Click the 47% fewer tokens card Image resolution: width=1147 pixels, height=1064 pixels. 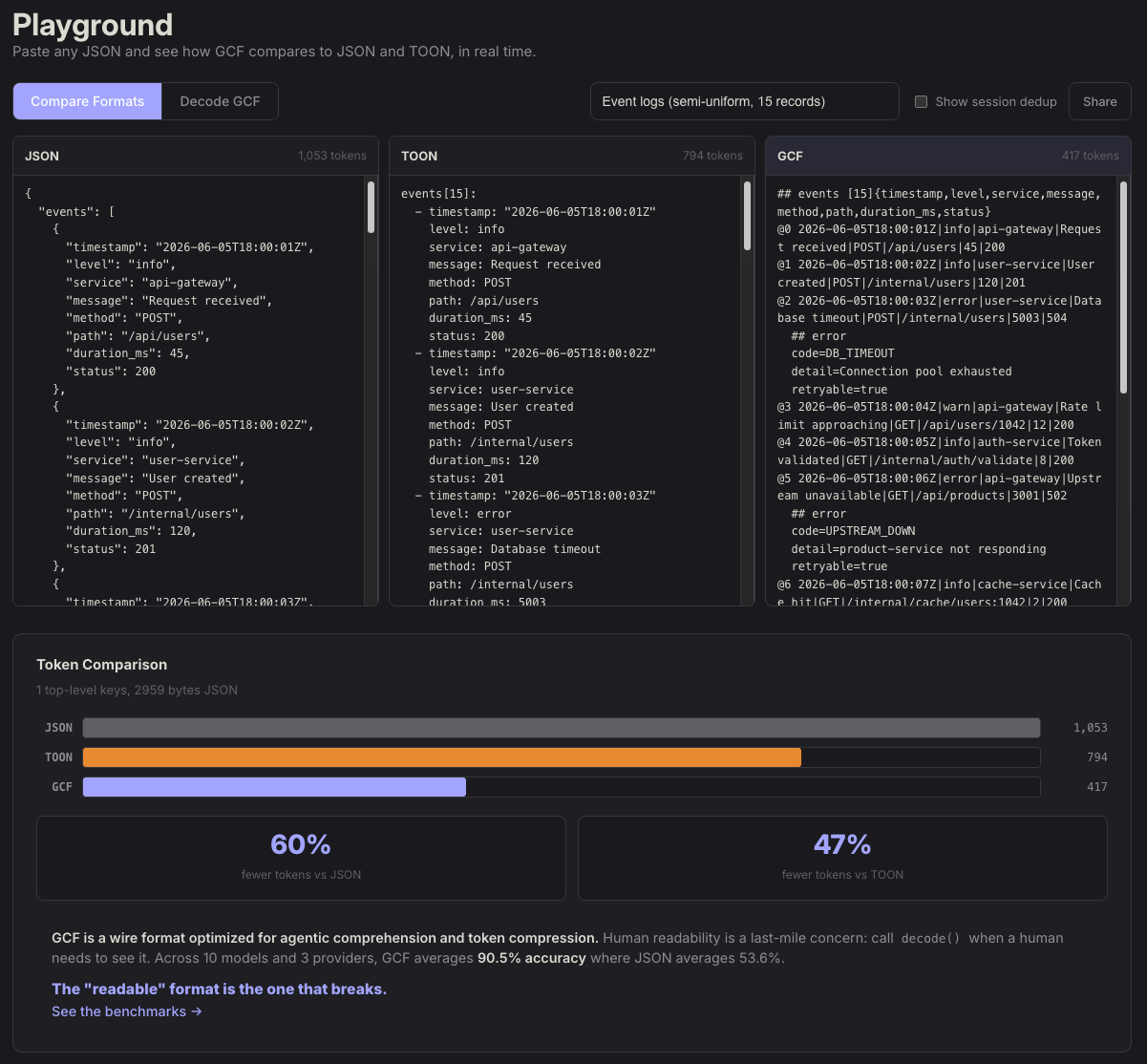842,858
